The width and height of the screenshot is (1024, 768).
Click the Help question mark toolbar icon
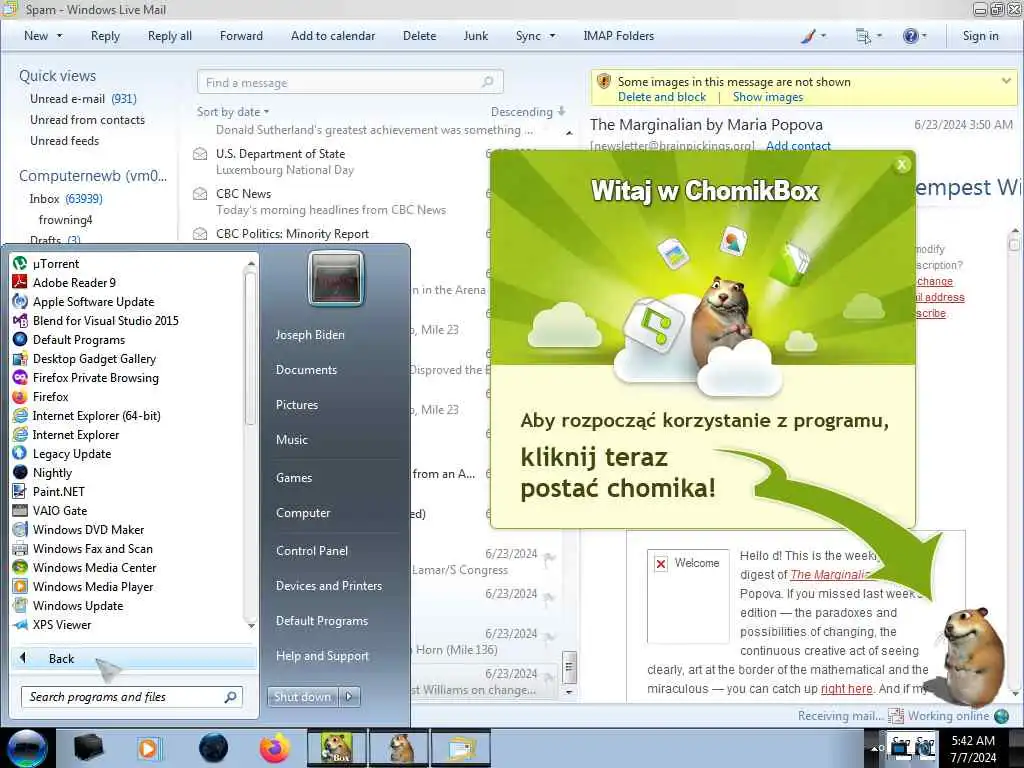tap(910, 36)
